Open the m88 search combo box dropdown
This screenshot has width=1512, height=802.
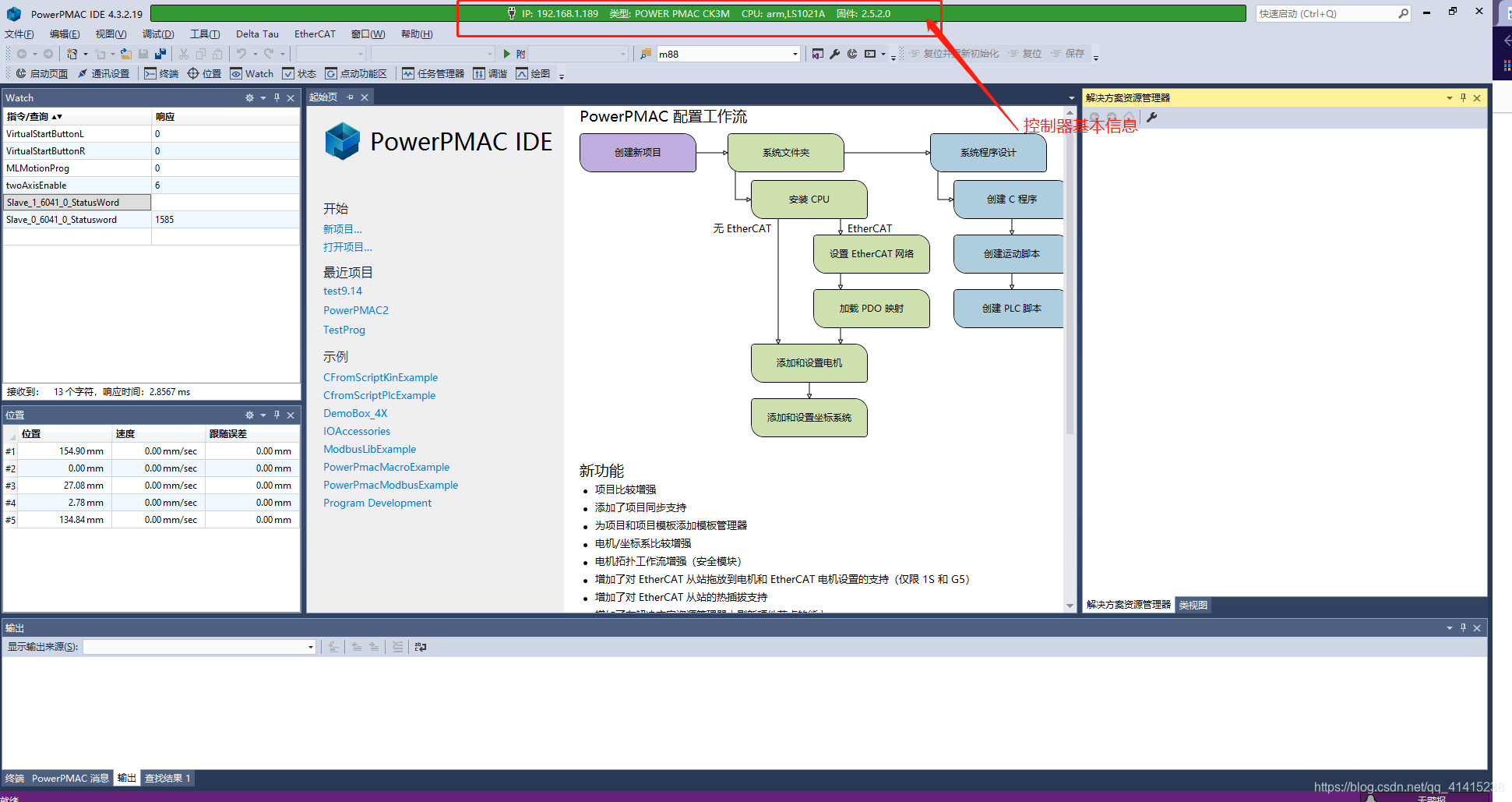(x=795, y=54)
